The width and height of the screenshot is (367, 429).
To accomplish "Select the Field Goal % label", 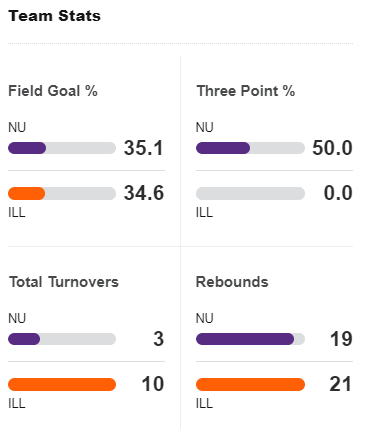I will pyautogui.click(x=53, y=91).
